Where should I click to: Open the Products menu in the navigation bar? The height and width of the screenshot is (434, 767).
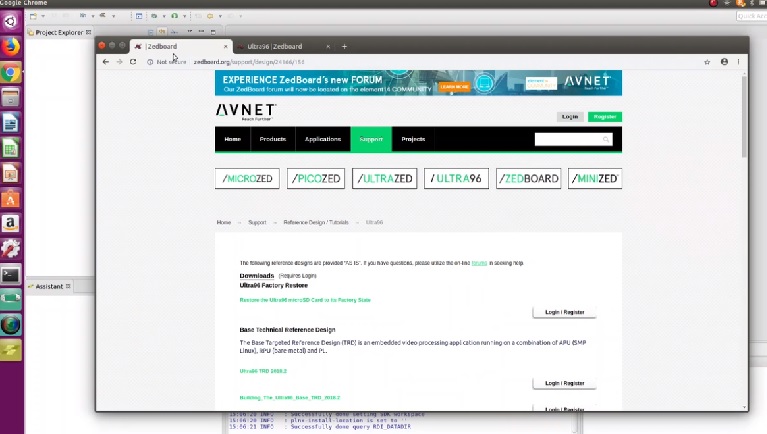(x=273, y=139)
